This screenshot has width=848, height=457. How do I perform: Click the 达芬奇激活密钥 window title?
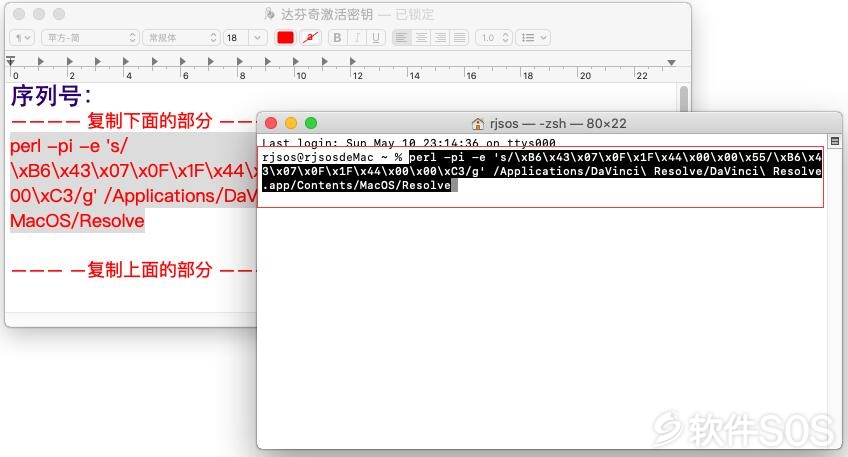click(327, 14)
